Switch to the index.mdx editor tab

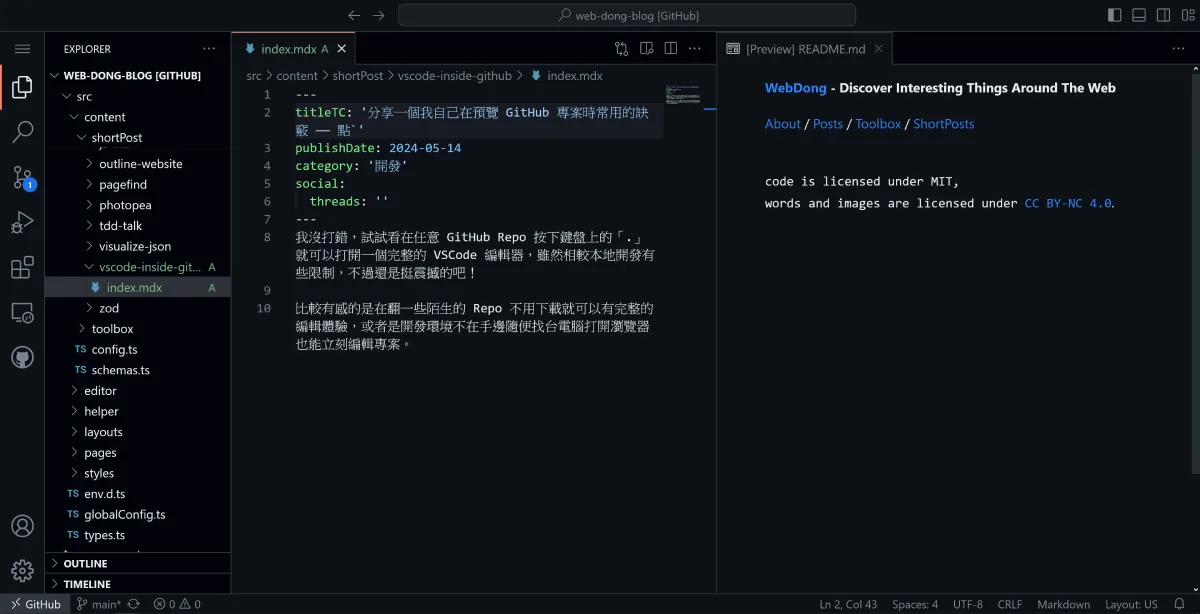coord(287,49)
